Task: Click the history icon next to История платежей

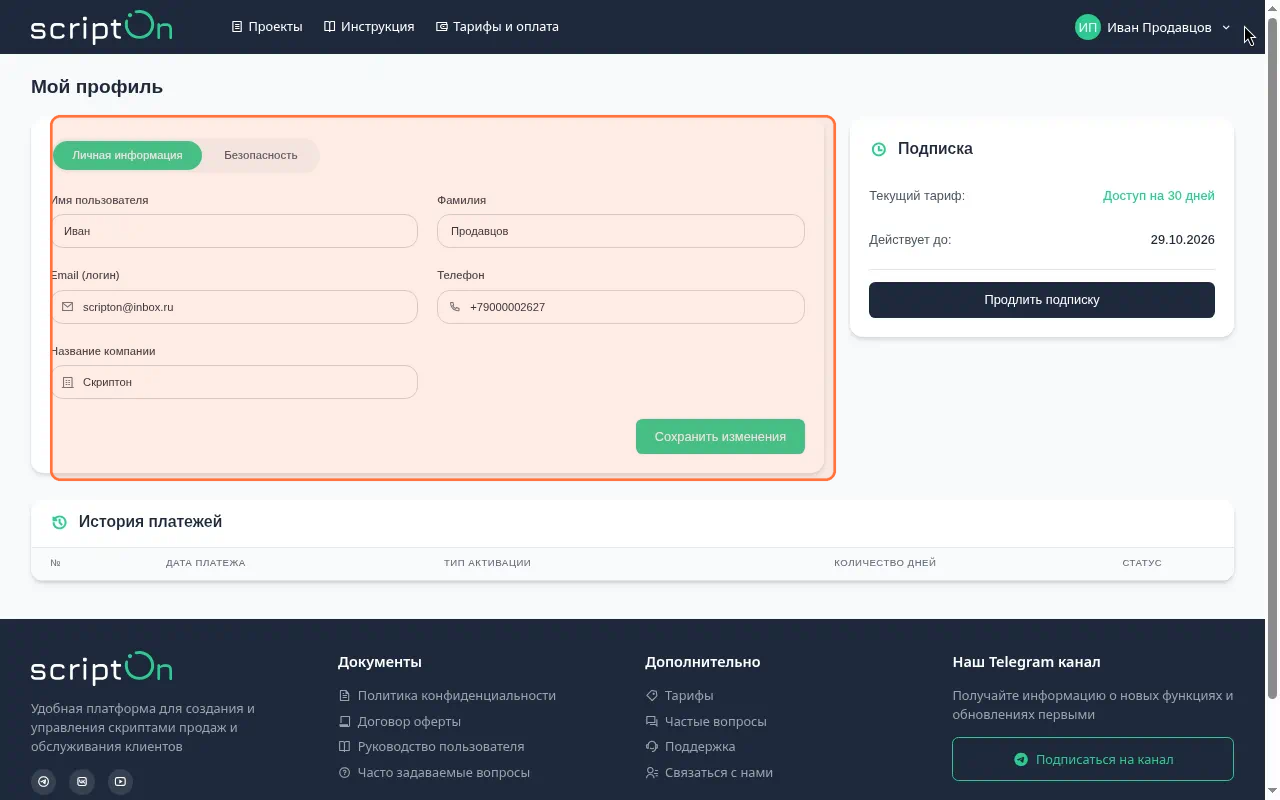Action: [x=59, y=522]
